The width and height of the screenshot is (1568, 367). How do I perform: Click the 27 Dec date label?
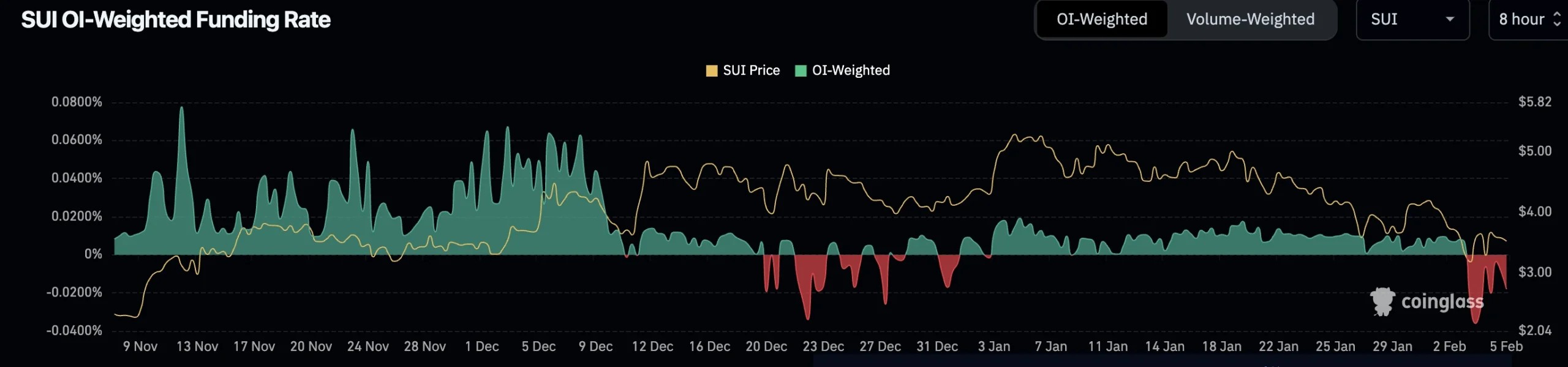point(881,347)
